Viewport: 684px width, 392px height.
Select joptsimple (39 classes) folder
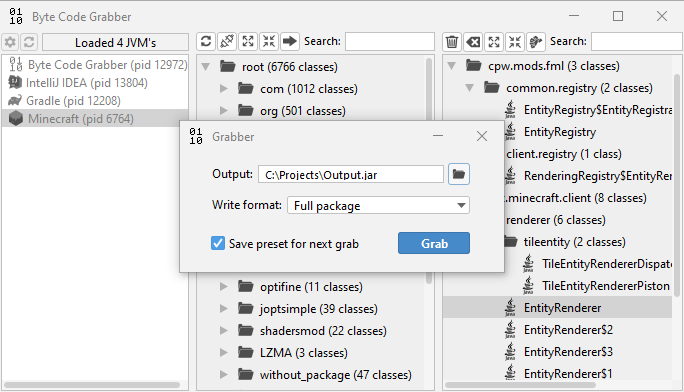click(308, 309)
